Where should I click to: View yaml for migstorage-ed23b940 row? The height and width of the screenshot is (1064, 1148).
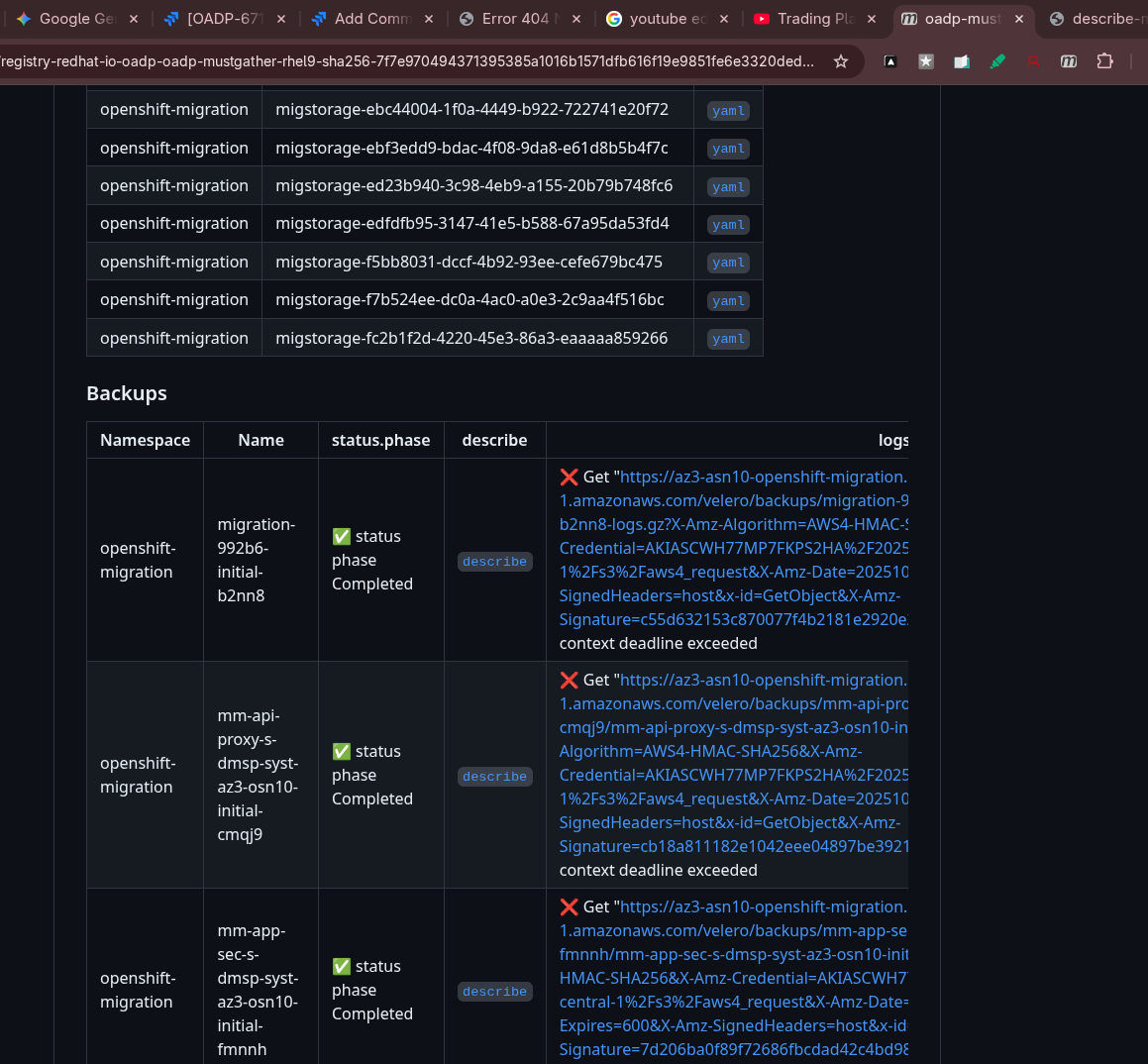click(728, 187)
